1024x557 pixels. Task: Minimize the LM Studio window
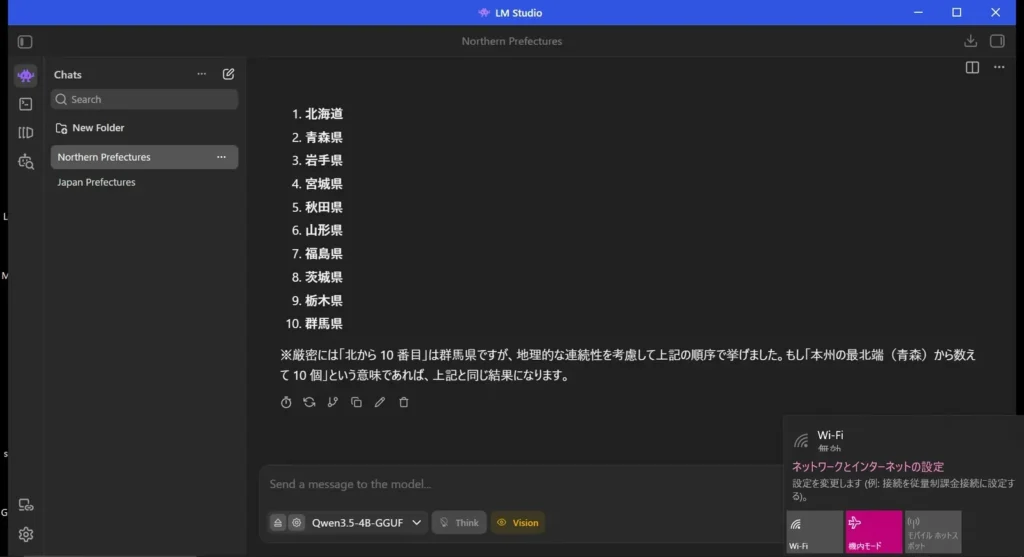918,12
